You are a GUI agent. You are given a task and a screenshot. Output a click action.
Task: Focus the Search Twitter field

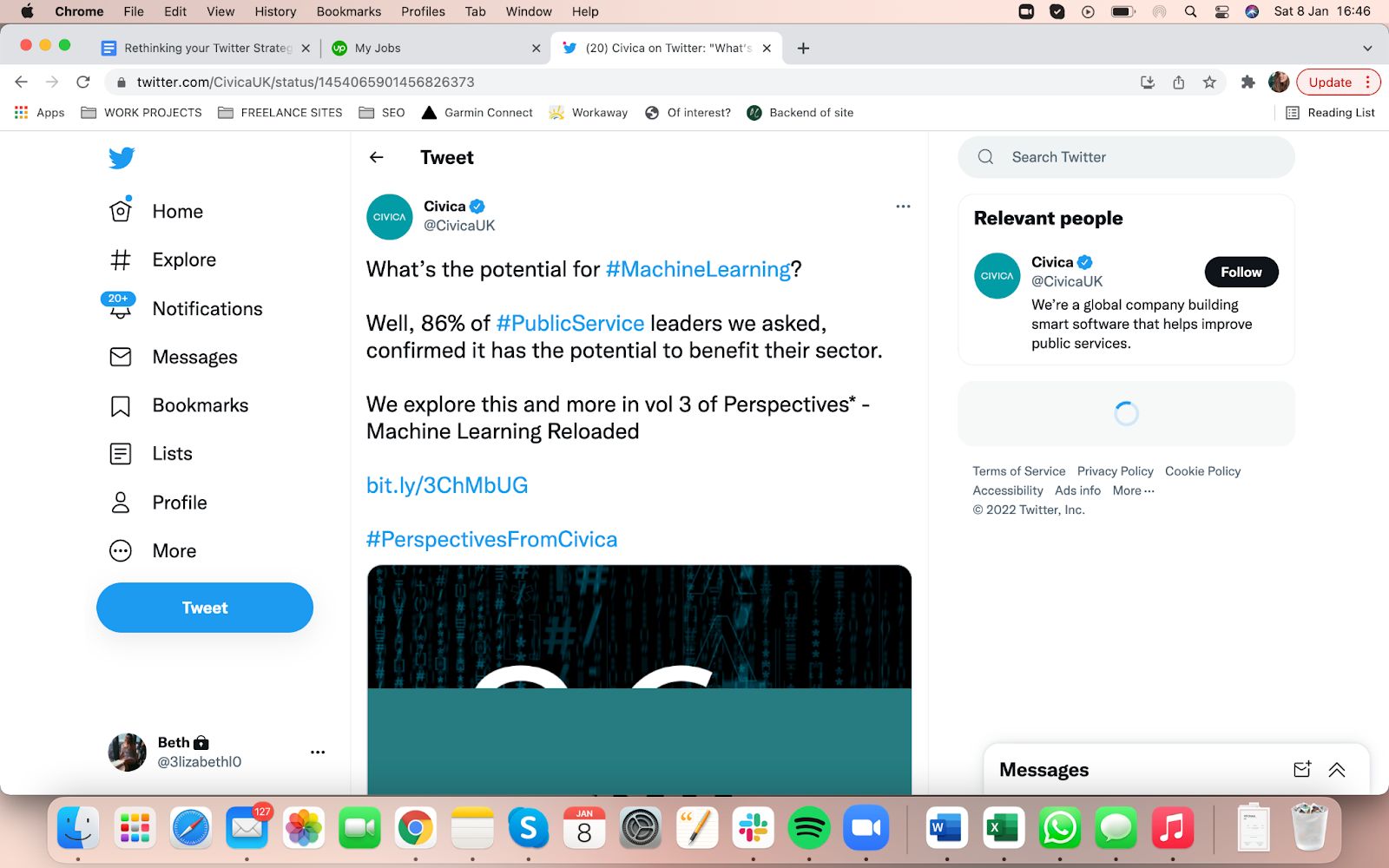click(1126, 157)
